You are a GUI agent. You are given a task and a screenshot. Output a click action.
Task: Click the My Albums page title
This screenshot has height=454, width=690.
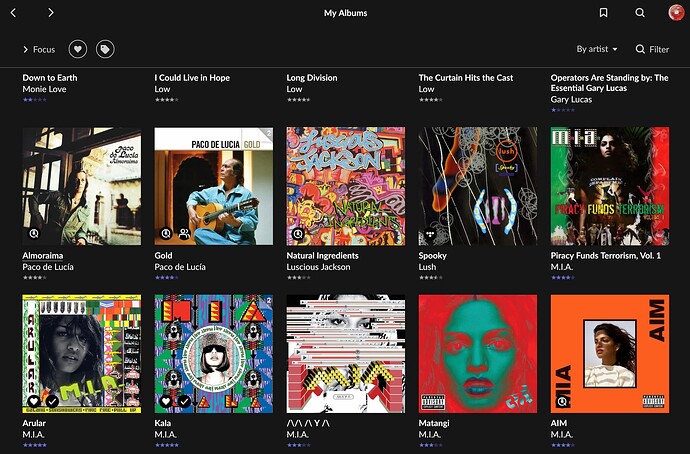point(345,13)
